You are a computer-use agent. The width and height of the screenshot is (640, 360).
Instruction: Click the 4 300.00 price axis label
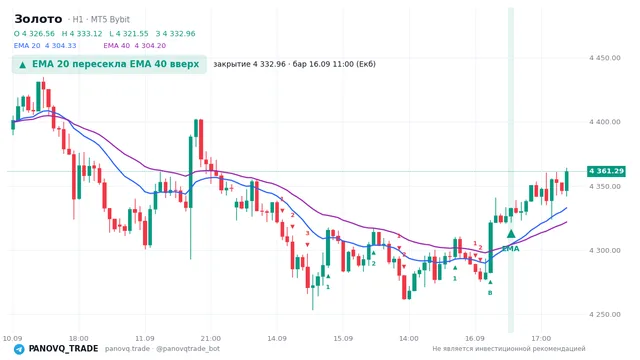pos(604,251)
